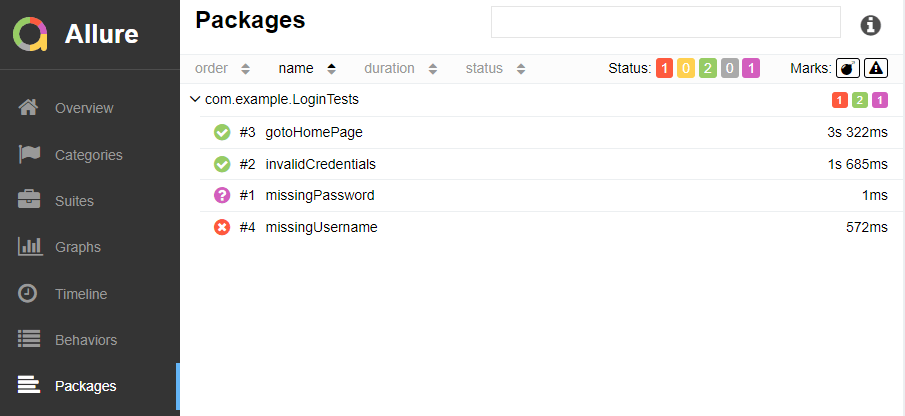Click the Timeline clock icon
The height and width of the screenshot is (416, 905).
point(29,293)
